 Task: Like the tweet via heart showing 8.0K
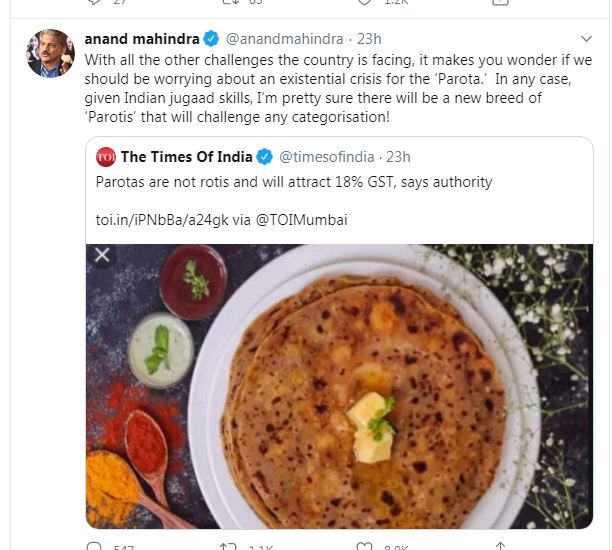[365, 546]
